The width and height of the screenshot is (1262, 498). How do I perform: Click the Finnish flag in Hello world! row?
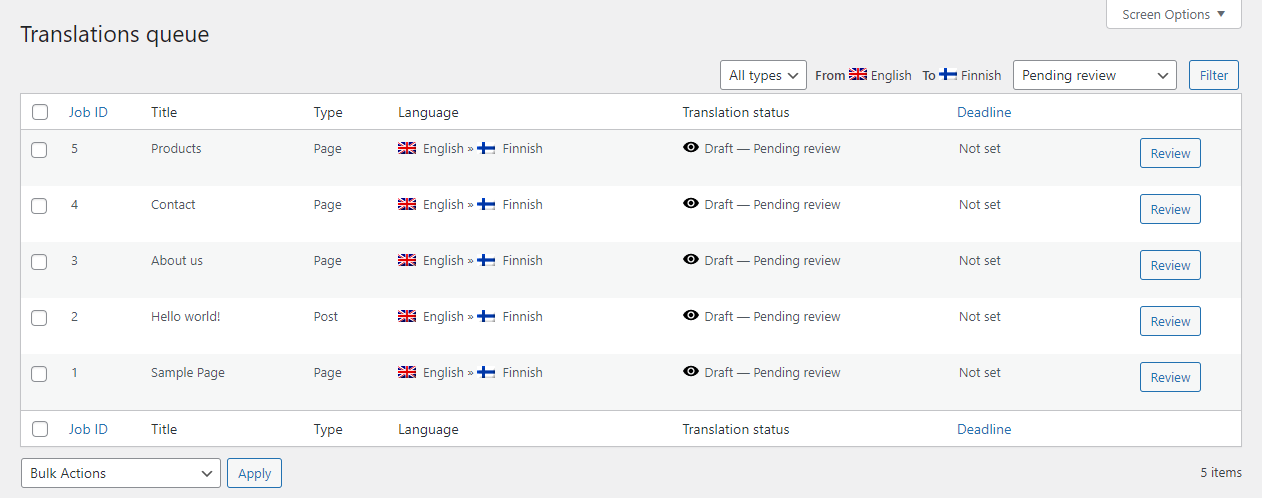487,316
